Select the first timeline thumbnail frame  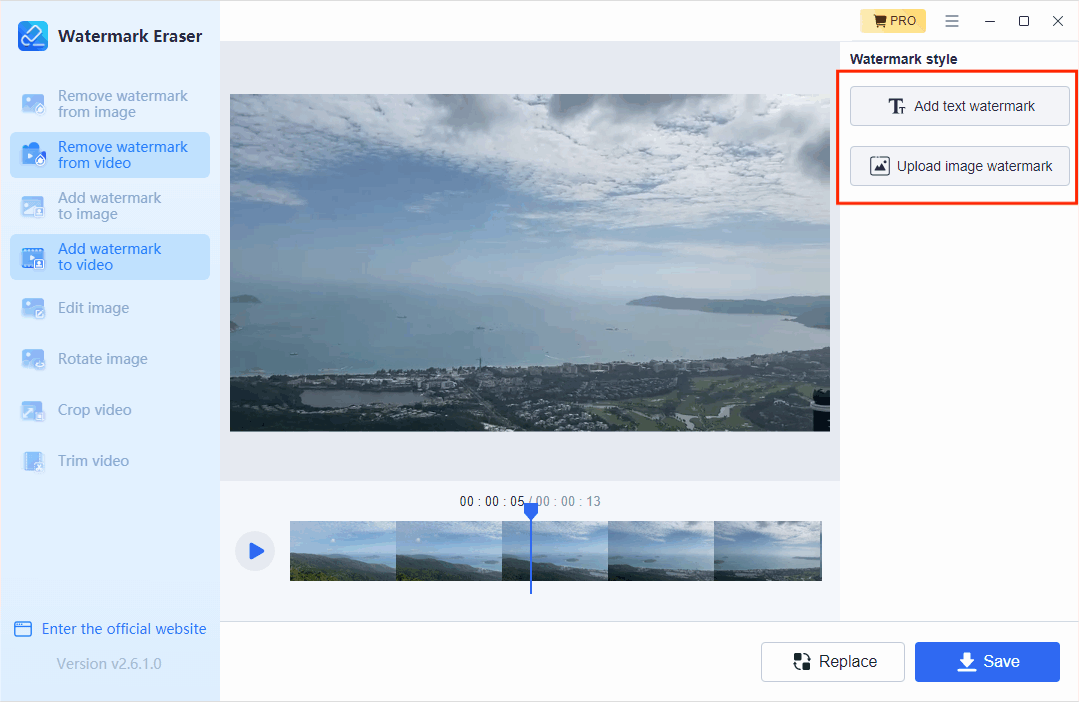point(342,551)
